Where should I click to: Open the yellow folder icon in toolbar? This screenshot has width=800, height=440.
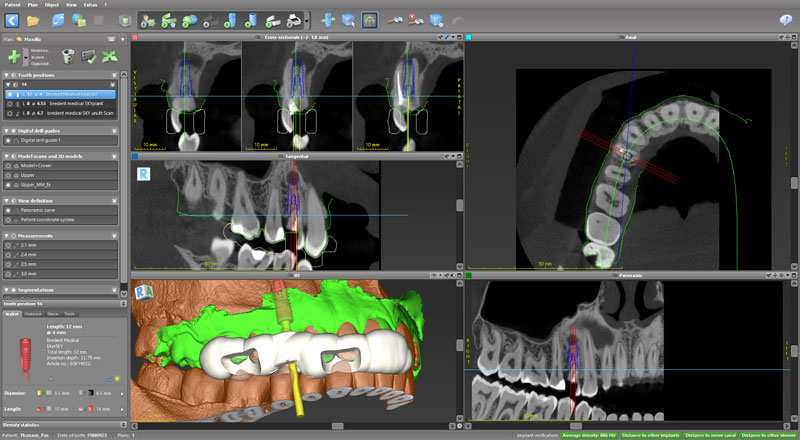pyautogui.click(x=34, y=19)
